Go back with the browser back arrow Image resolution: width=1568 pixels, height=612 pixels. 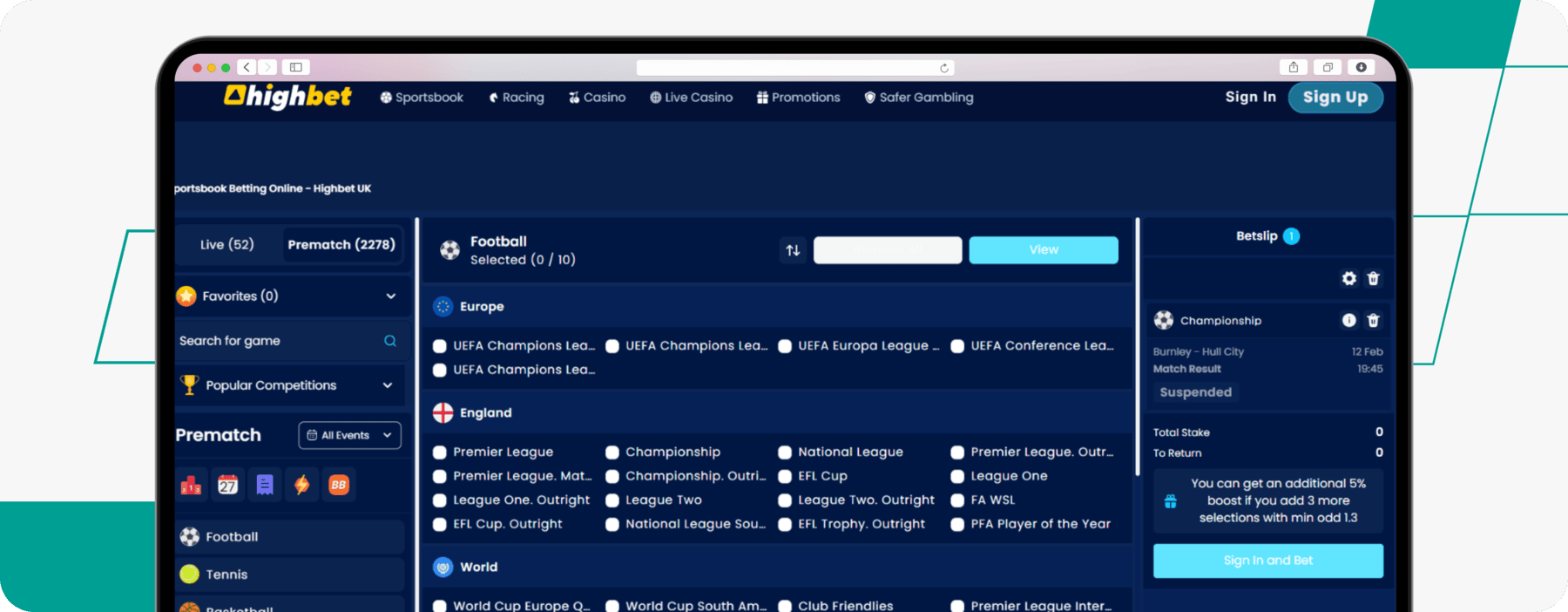tap(247, 67)
